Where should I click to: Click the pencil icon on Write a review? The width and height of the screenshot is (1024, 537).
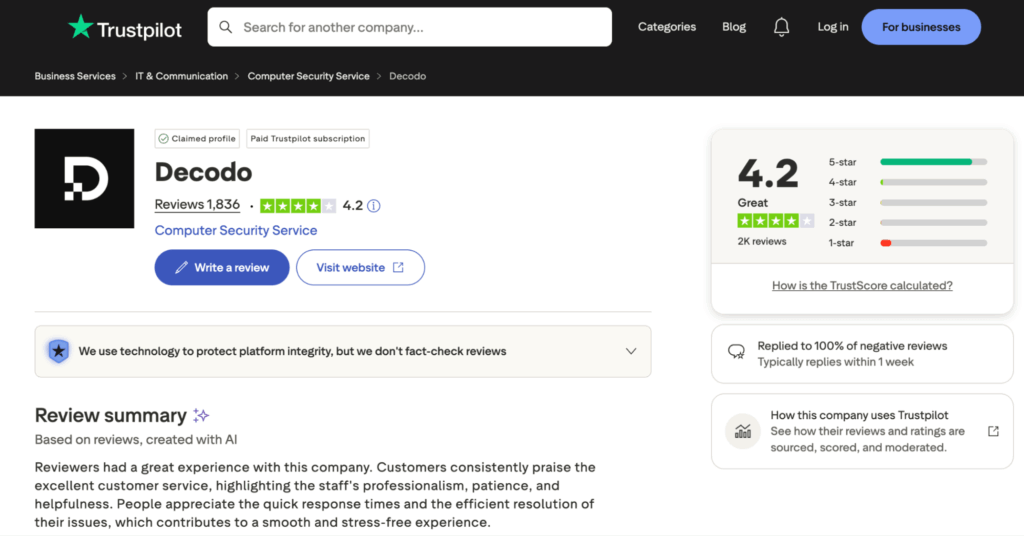click(181, 267)
